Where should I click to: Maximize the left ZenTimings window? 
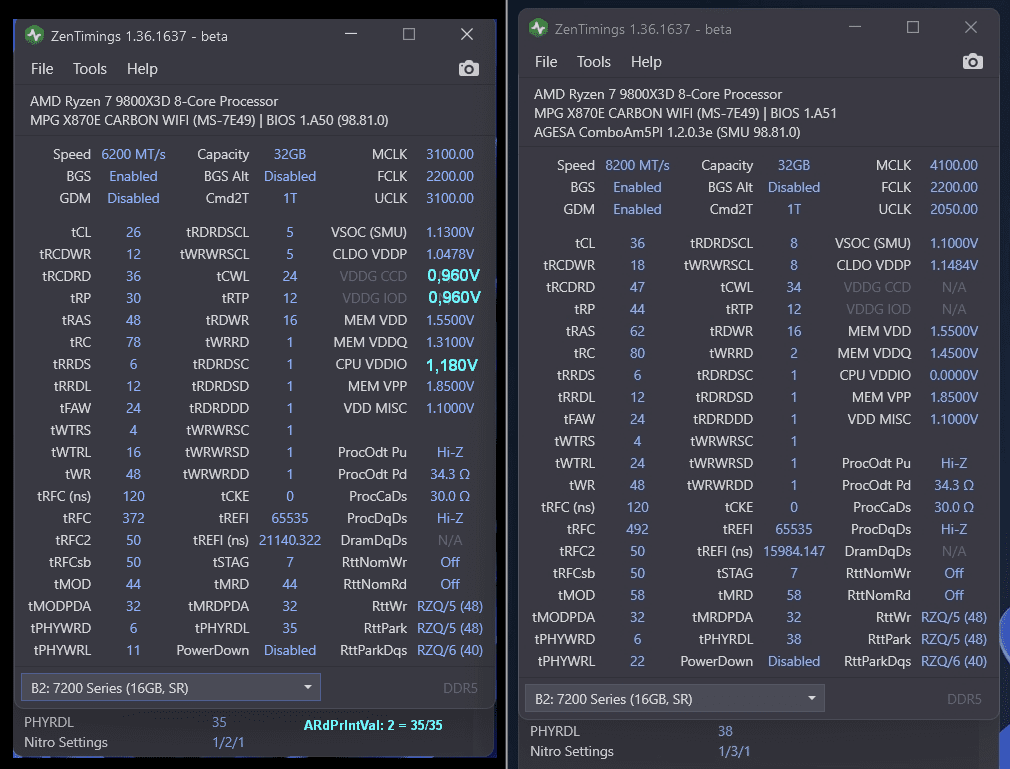coord(409,34)
